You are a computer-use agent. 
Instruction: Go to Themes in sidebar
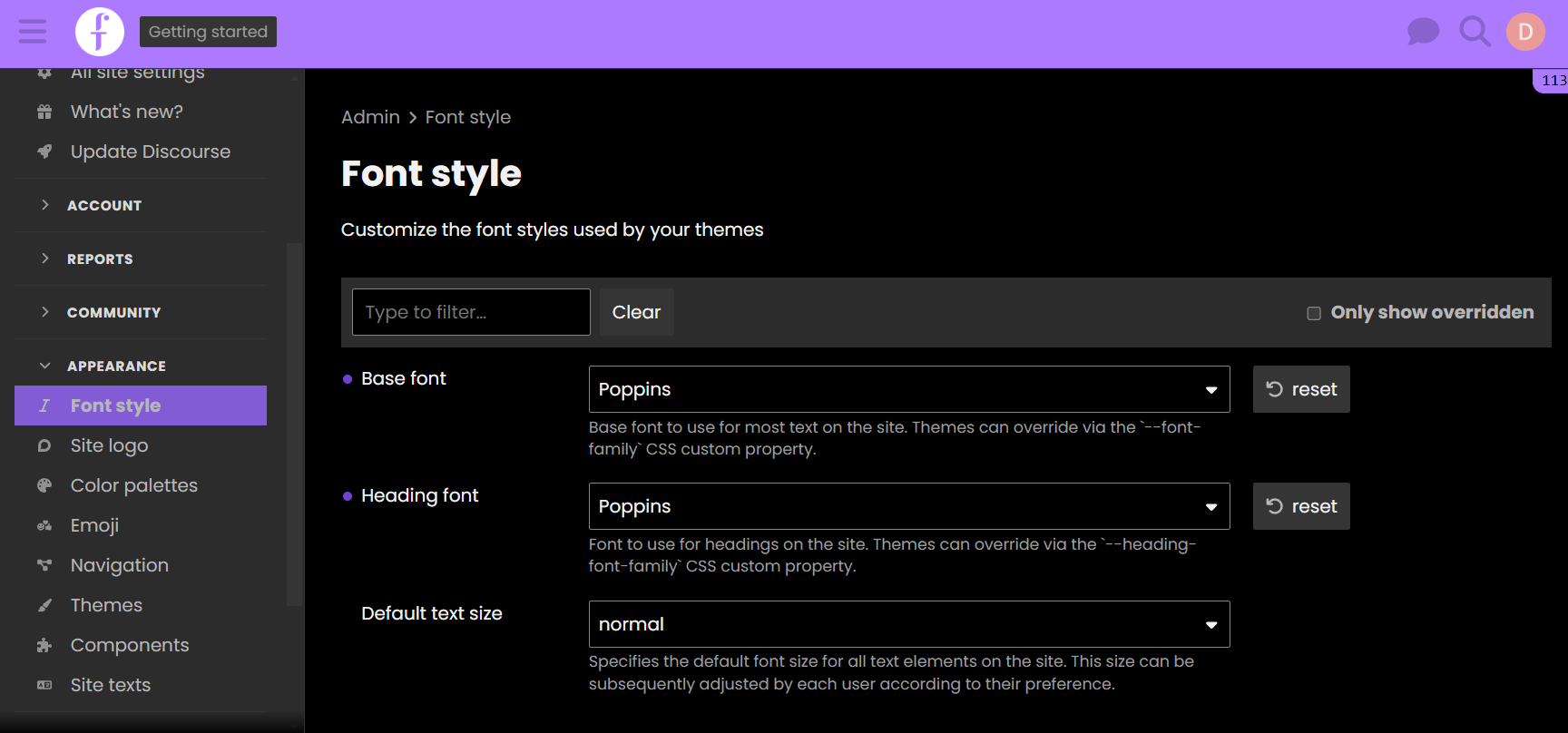click(106, 605)
